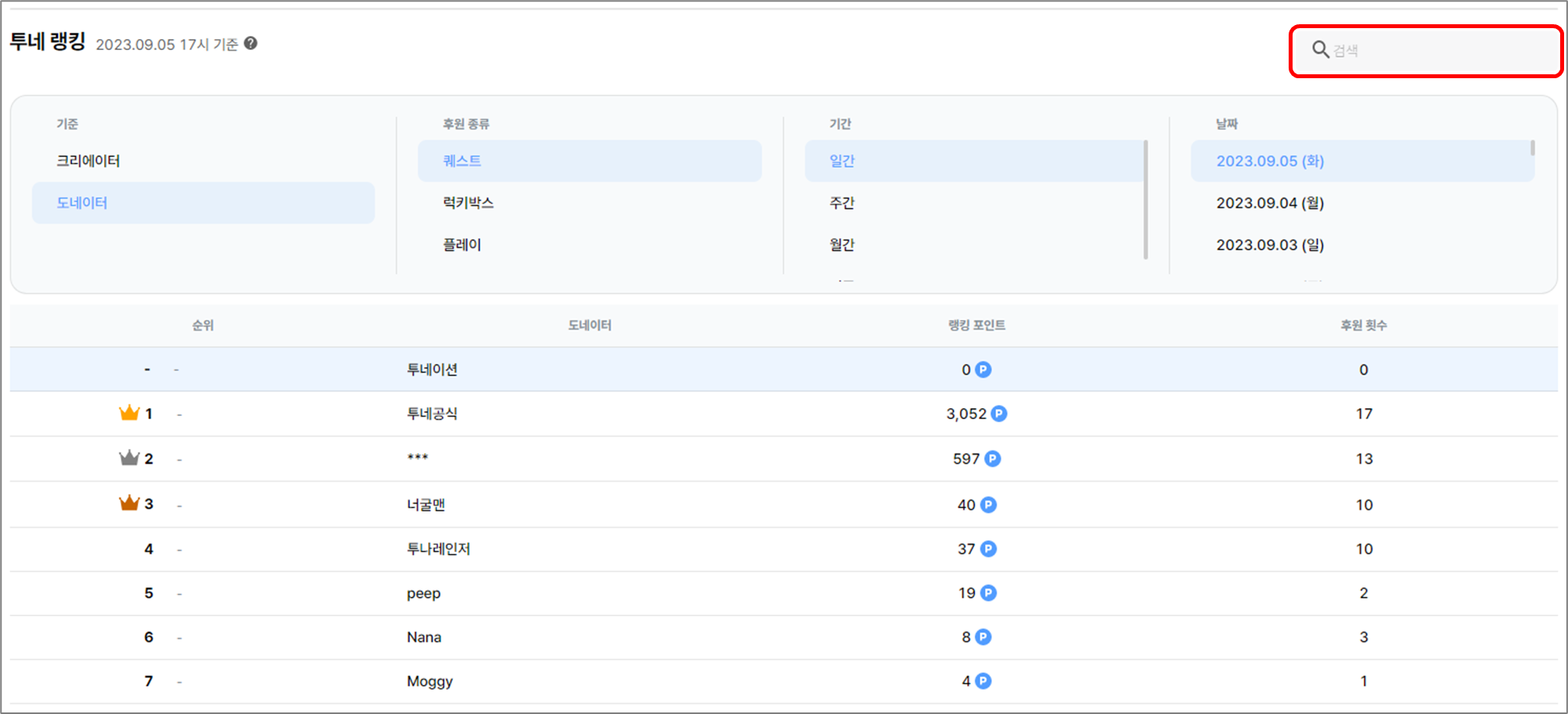Choose 플레이 donation type
This screenshot has width=1568, height=714.
462,245
